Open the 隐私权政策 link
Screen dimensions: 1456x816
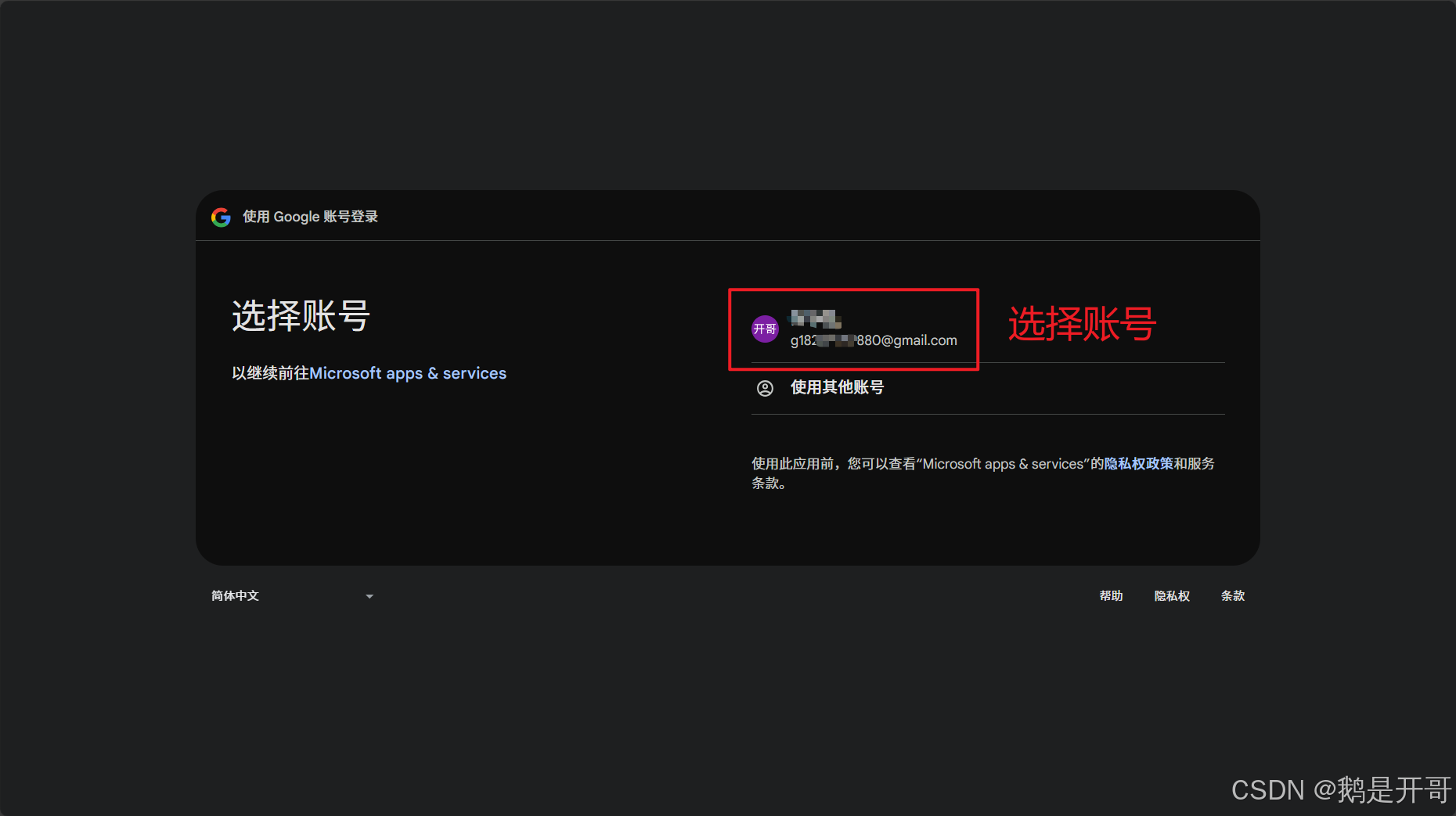click(1139, 464)
